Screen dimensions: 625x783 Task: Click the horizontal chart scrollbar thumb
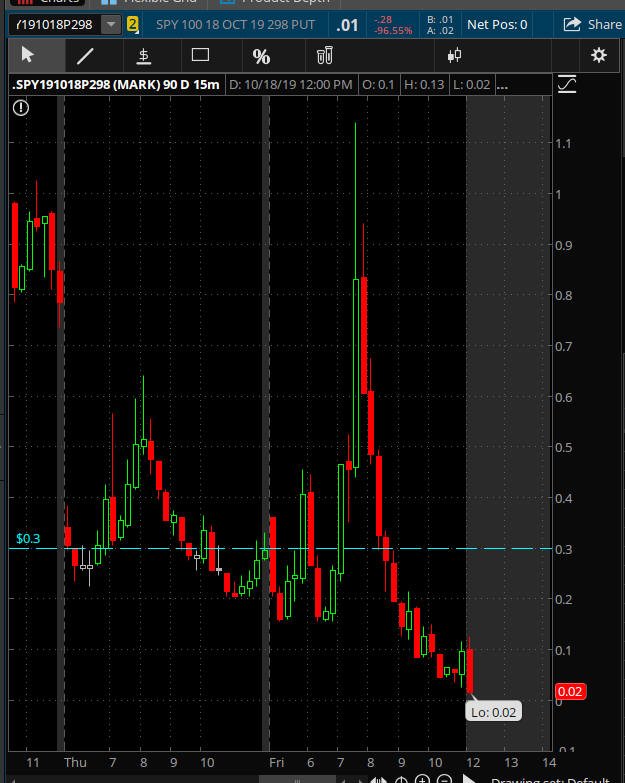click(298, 780)
